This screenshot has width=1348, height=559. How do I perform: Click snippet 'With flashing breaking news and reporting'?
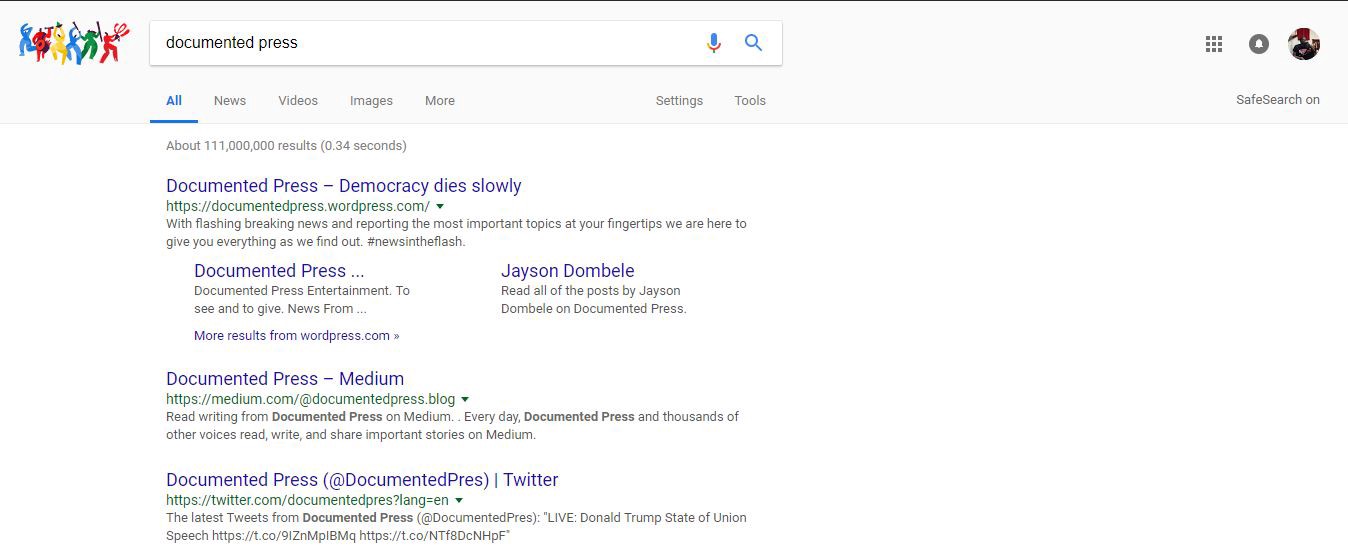tap(456, 232)
